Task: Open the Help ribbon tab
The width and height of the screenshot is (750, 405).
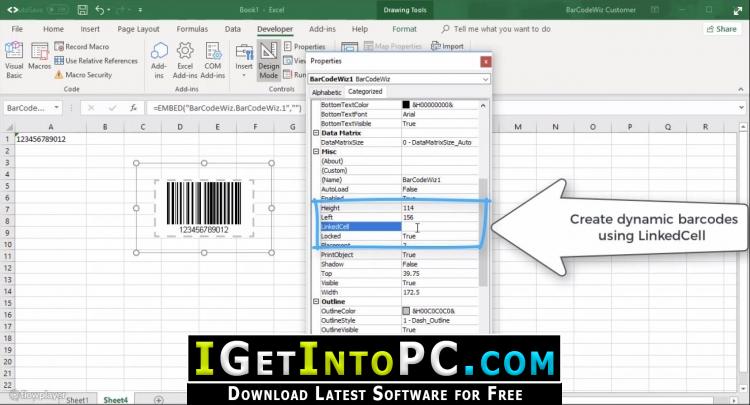Action: point(360,29)
